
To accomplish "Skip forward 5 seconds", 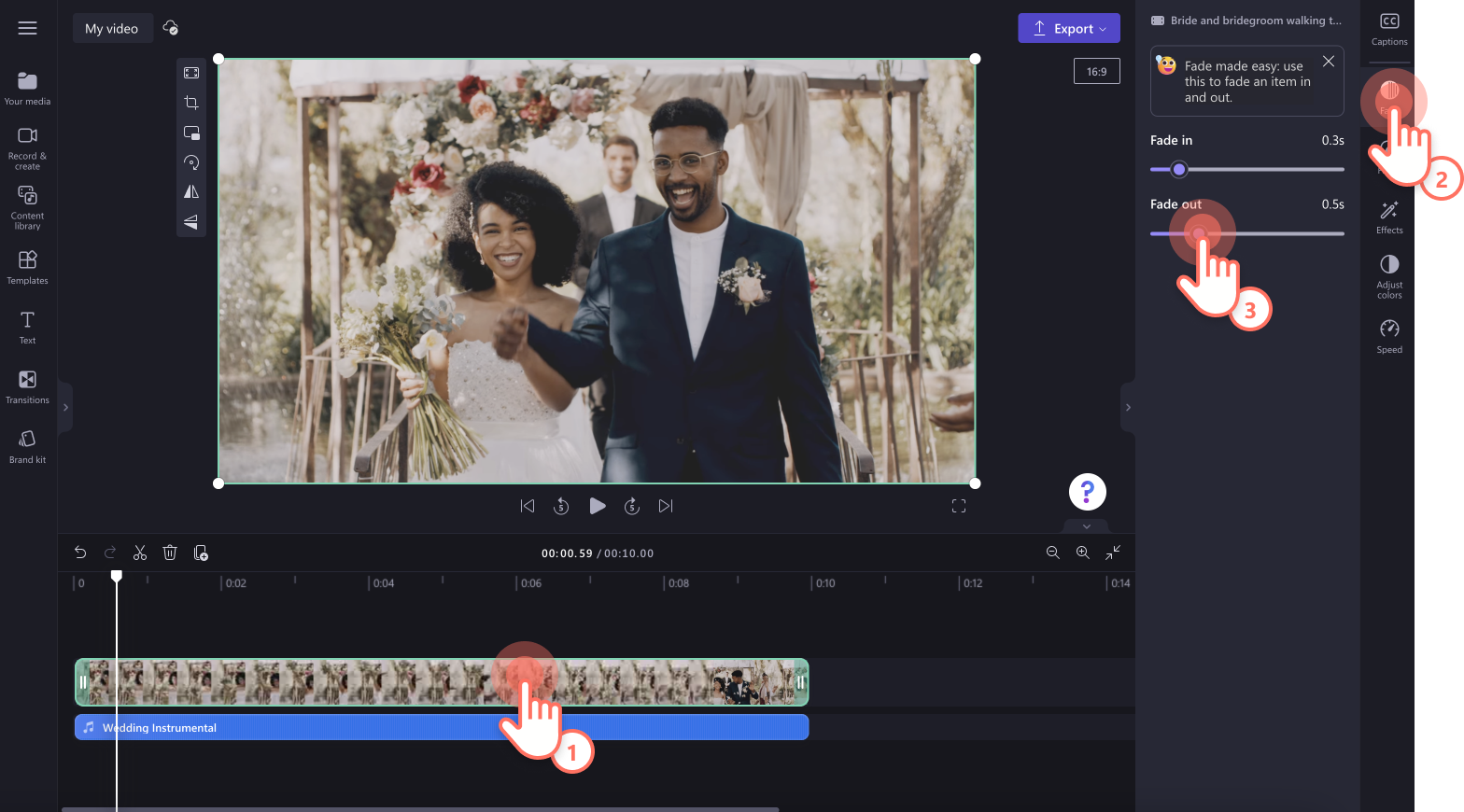I will (x=632, y=506).
